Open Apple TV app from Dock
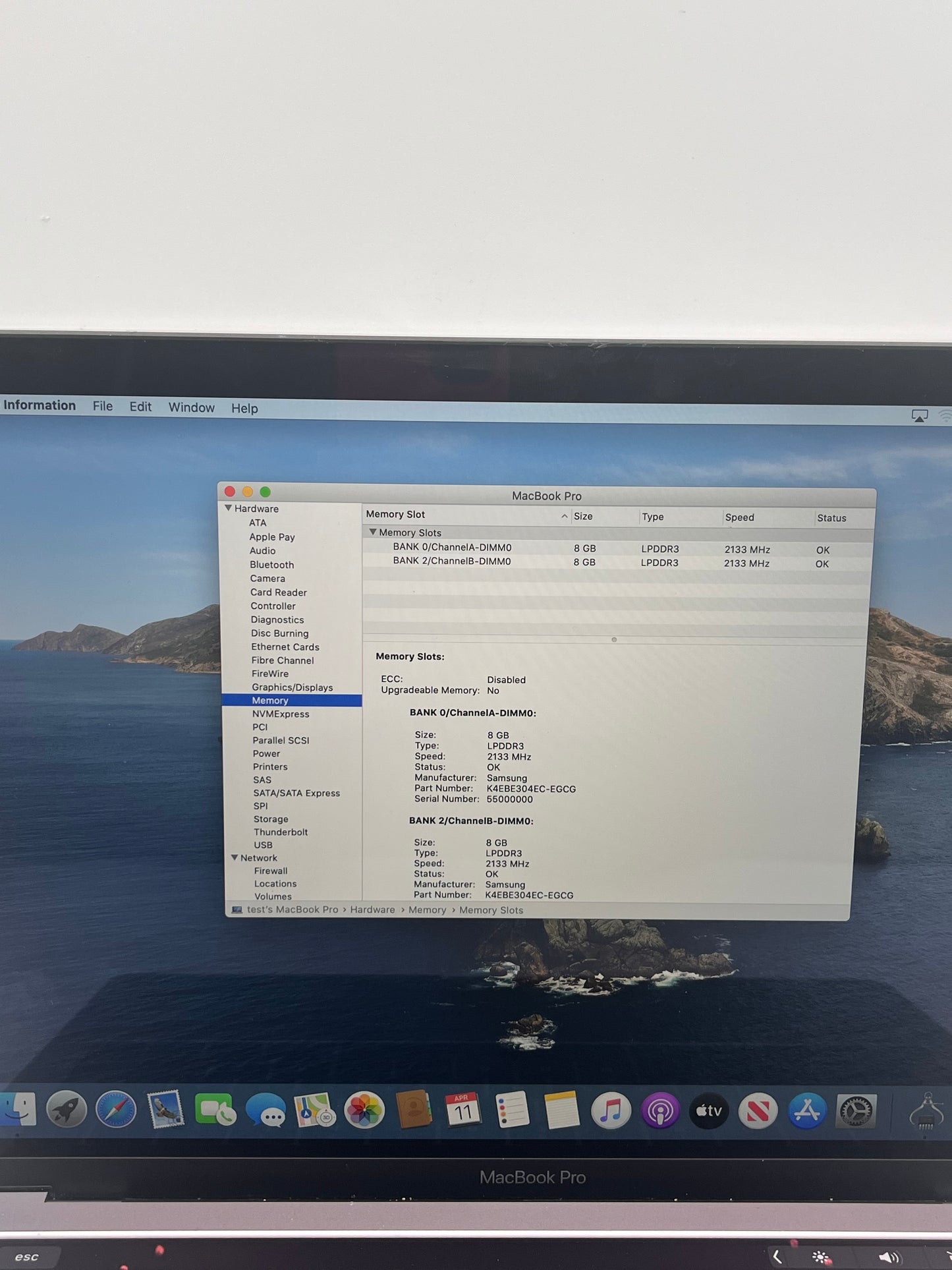This screenshot has width=952, height=1270. point(709,1111)
